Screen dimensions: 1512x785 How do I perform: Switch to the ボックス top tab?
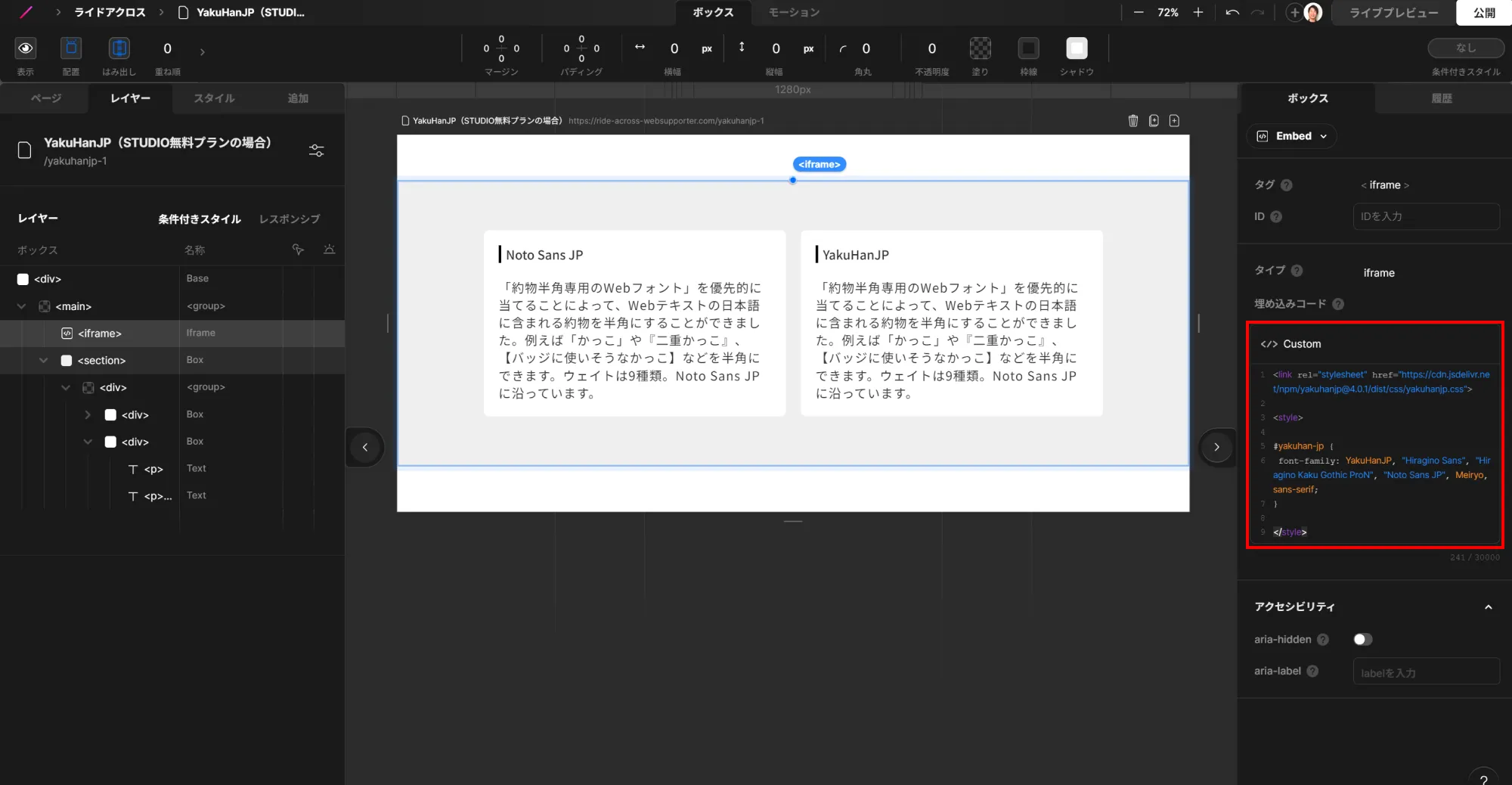713,12
